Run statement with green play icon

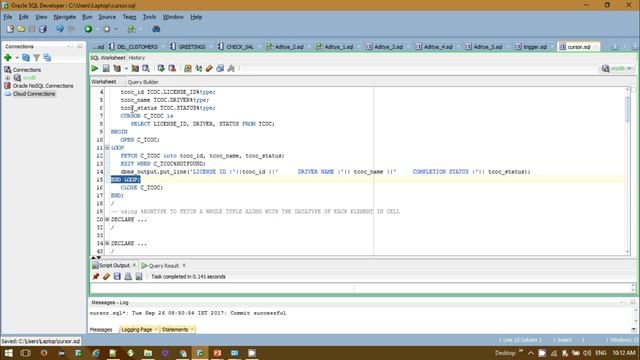(95, 69)
